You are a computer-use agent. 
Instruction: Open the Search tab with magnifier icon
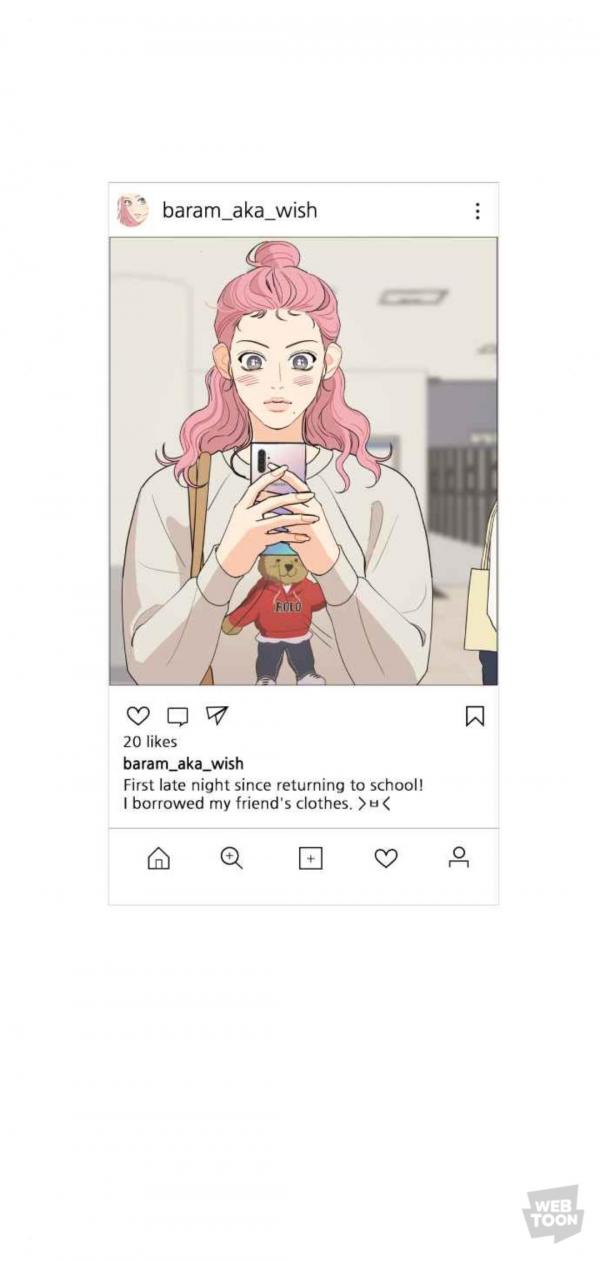click(x=232, y=858)
